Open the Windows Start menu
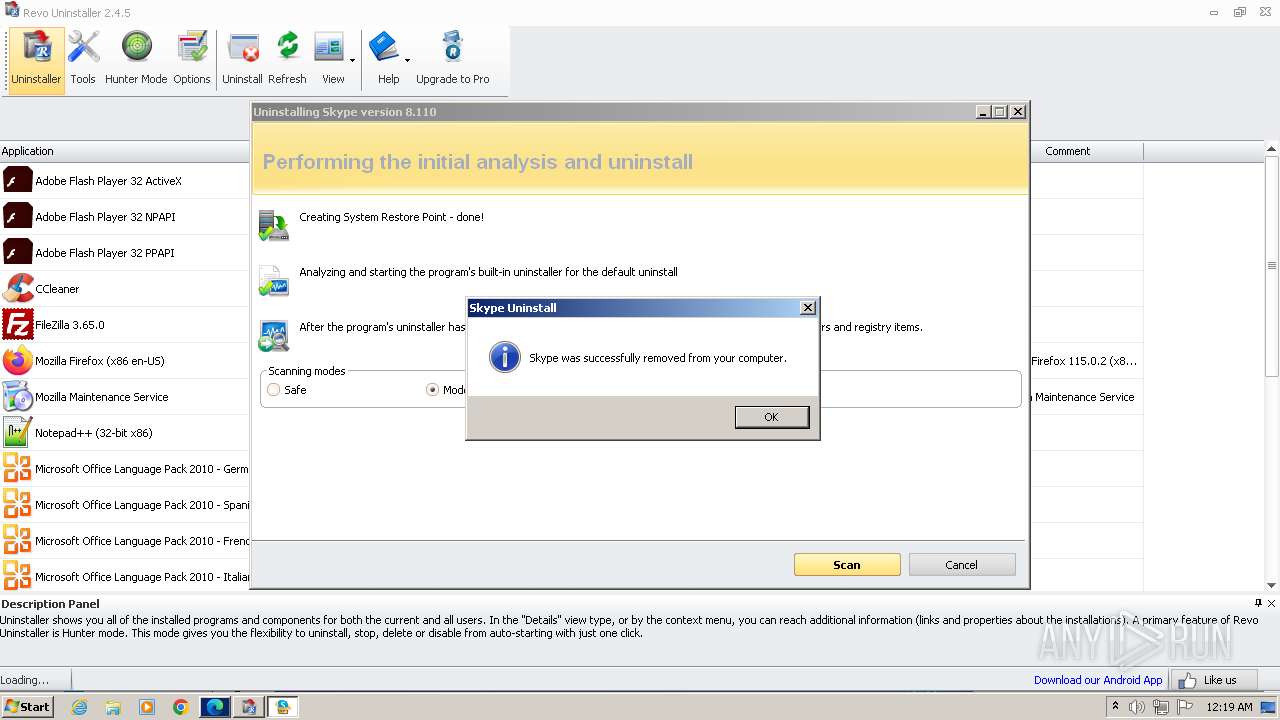 click(x=27, y=706)
